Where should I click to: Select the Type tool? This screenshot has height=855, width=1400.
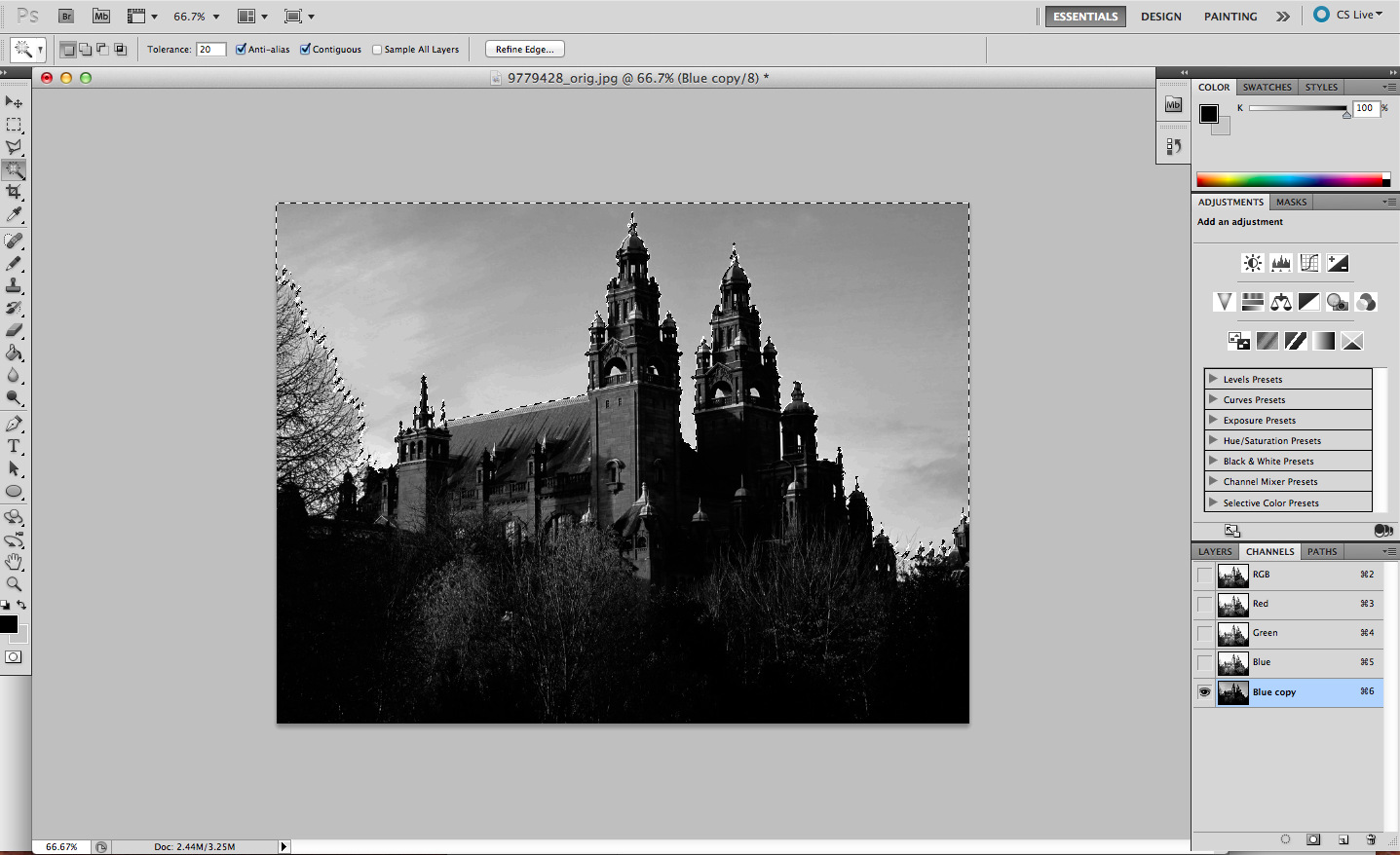pyautogui.click(x=14, y=446)
